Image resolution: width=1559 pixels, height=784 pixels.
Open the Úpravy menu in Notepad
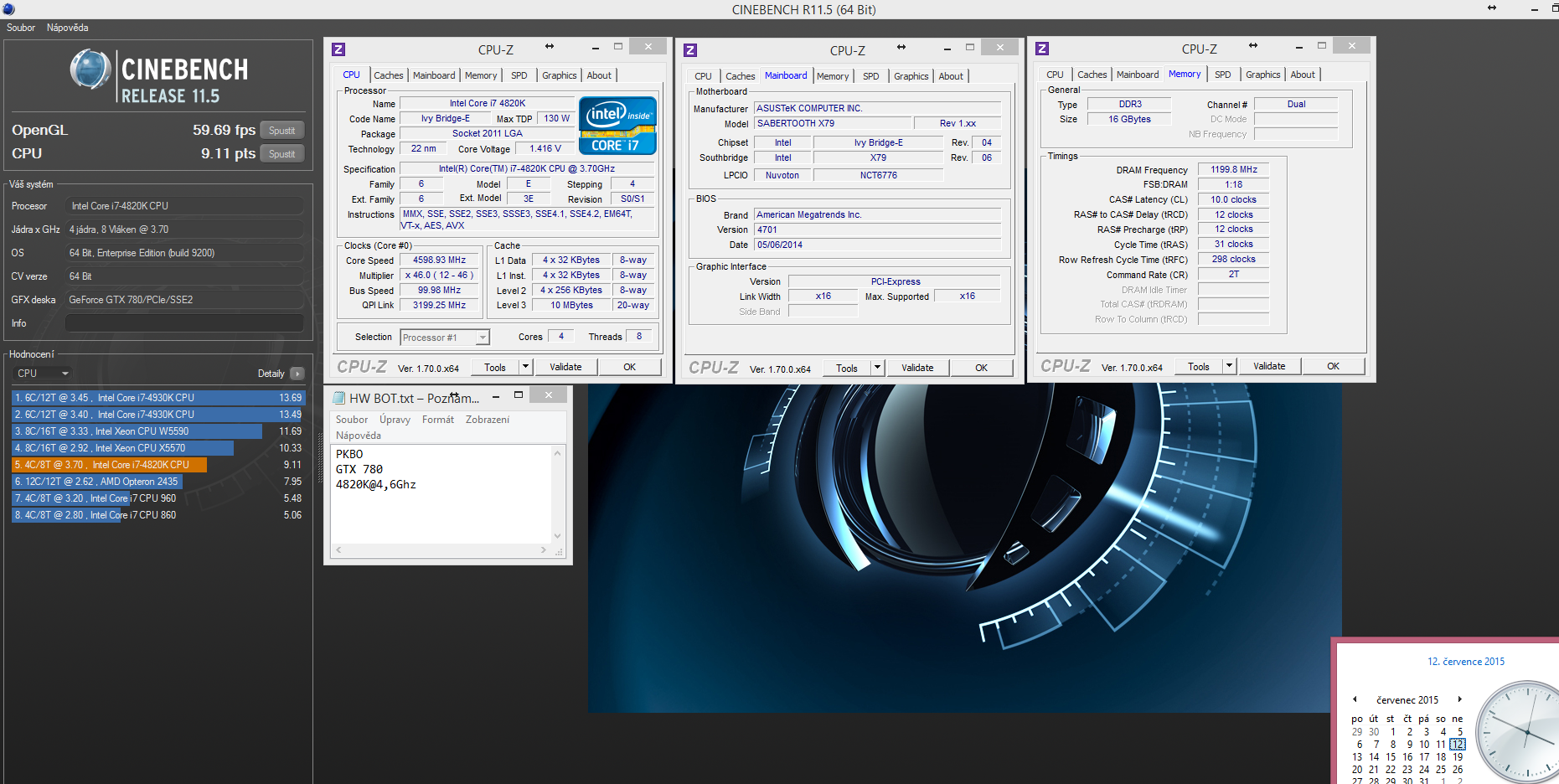click(395, 420)
